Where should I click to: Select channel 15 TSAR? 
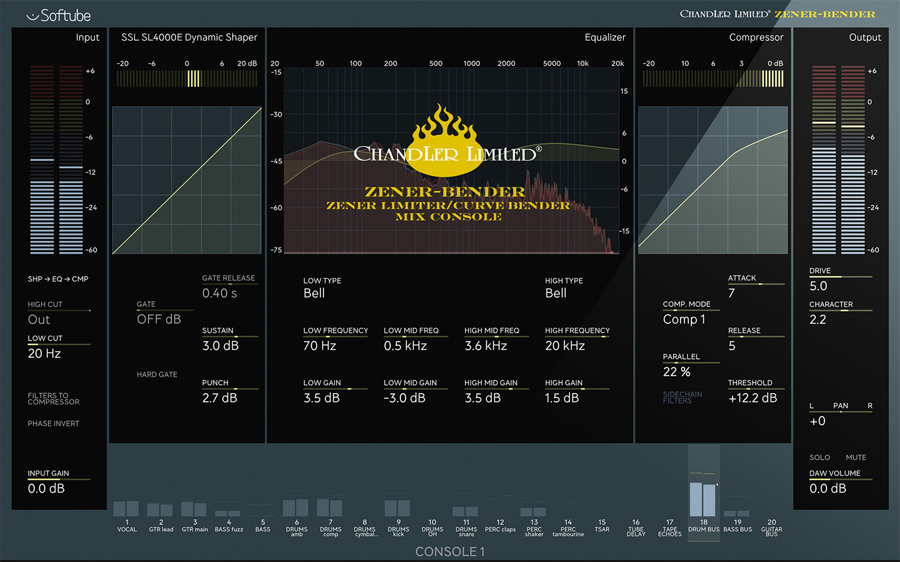[602, 526]
